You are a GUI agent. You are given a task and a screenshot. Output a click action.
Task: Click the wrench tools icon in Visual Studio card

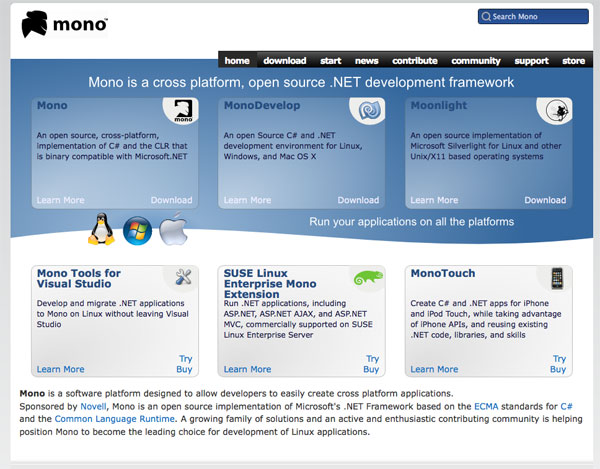tap(183, 277)
